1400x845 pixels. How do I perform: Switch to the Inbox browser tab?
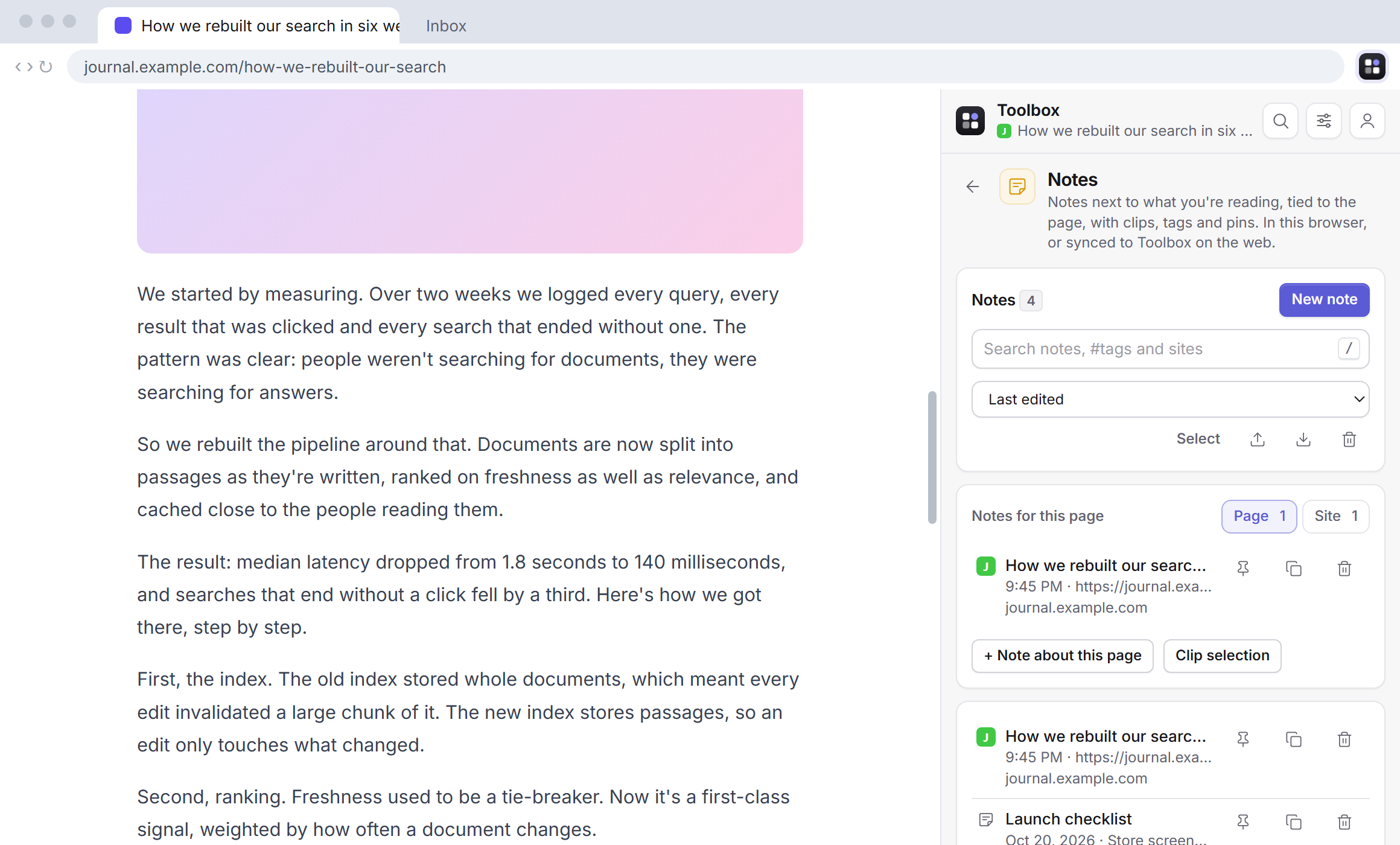click(446, 26)
